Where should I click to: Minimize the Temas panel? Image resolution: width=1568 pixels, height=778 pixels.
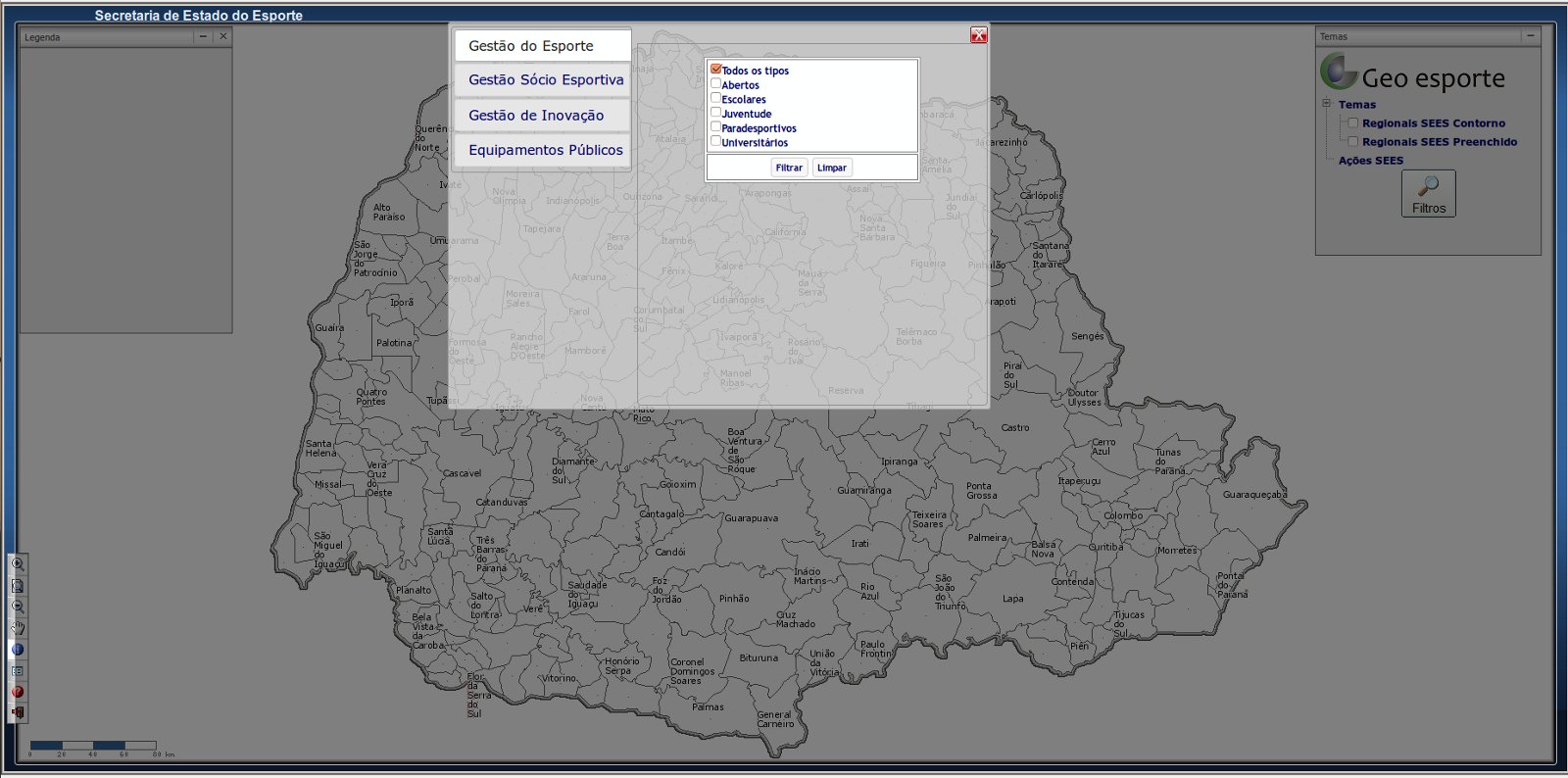click(1529, 36)
